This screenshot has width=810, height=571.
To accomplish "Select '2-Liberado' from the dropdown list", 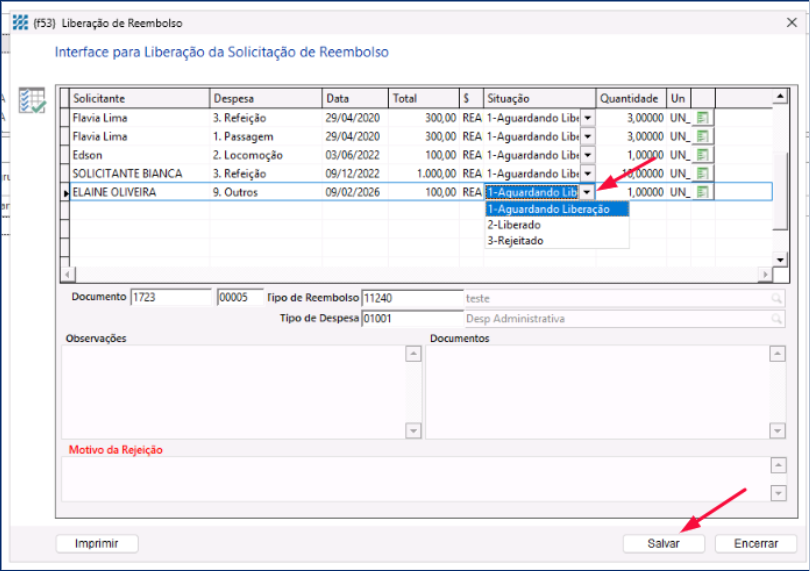I will pos(514,225).
